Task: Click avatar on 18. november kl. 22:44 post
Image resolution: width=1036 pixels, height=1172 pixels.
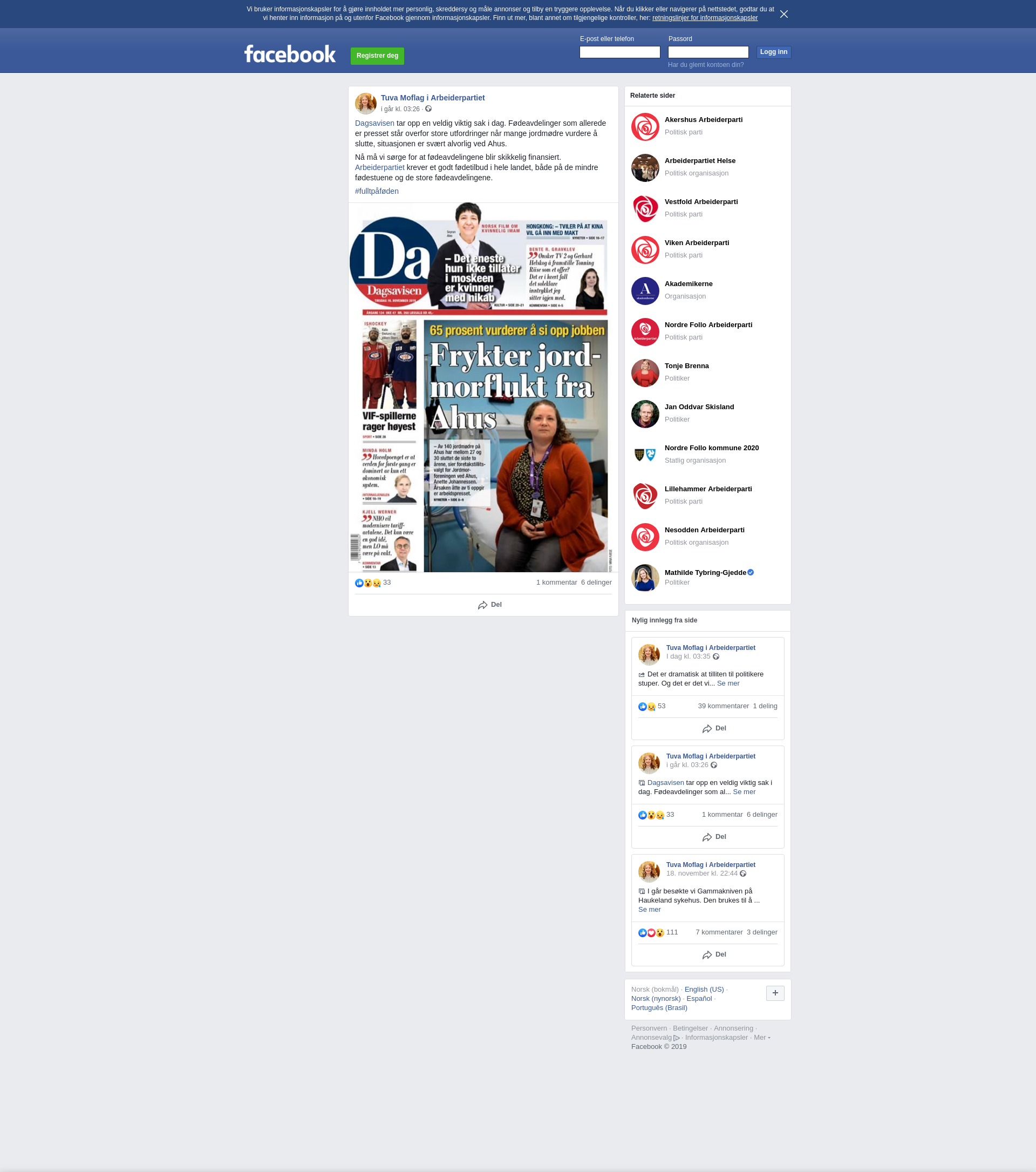Action: tap(649, 871)
